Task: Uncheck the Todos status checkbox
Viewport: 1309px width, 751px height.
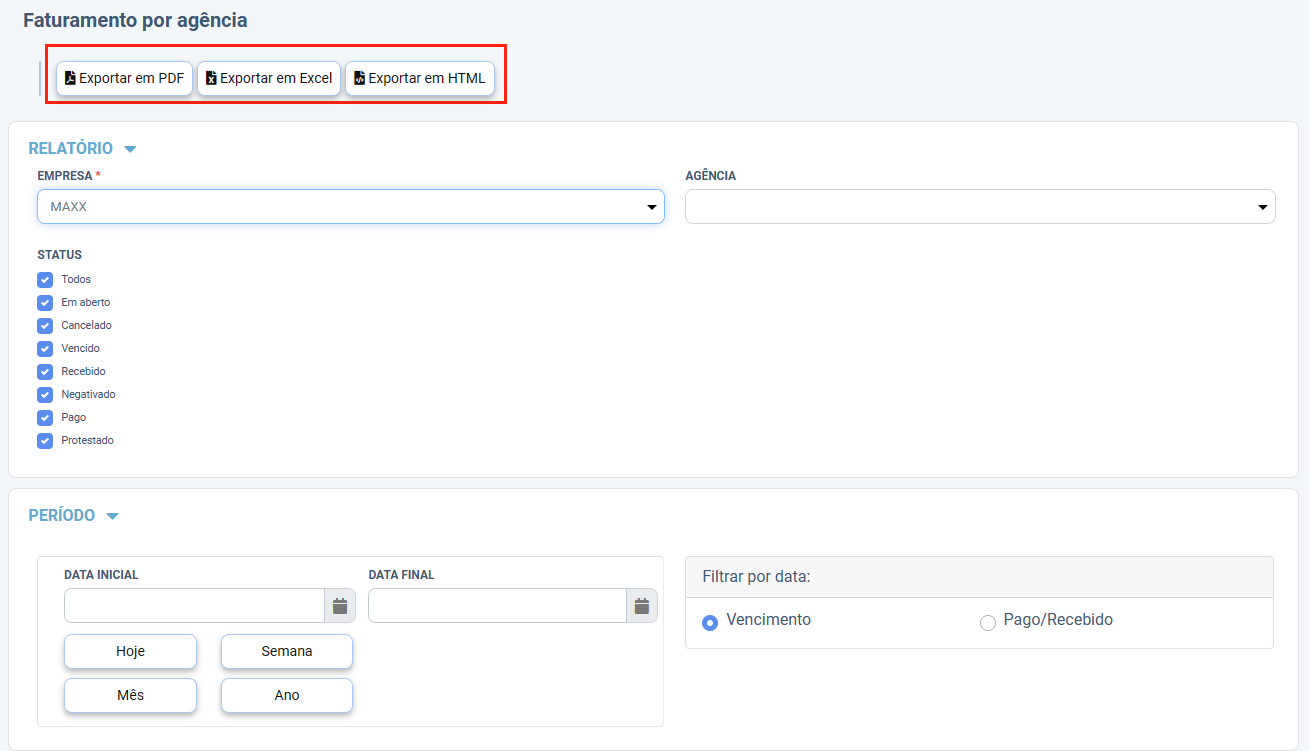Action: (45, 280)
